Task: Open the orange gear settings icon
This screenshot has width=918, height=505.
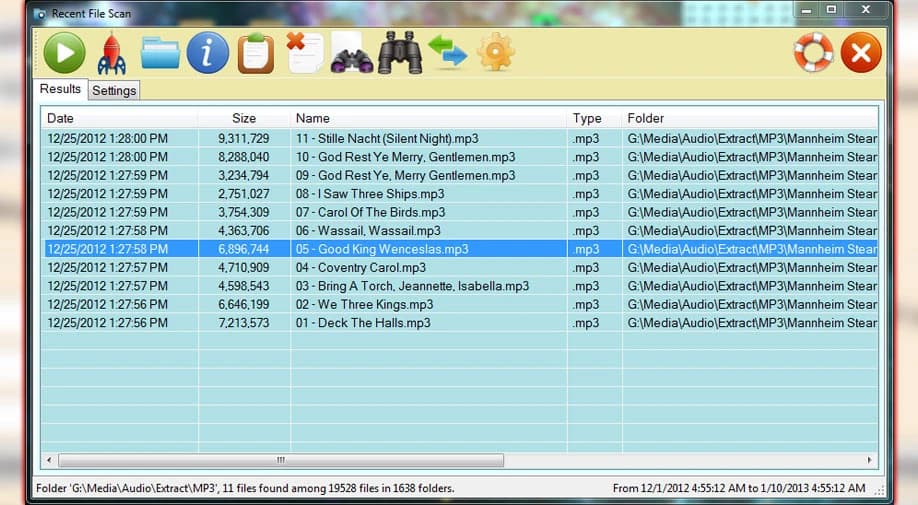Action: pyautogui.click(x=496, y=52)
